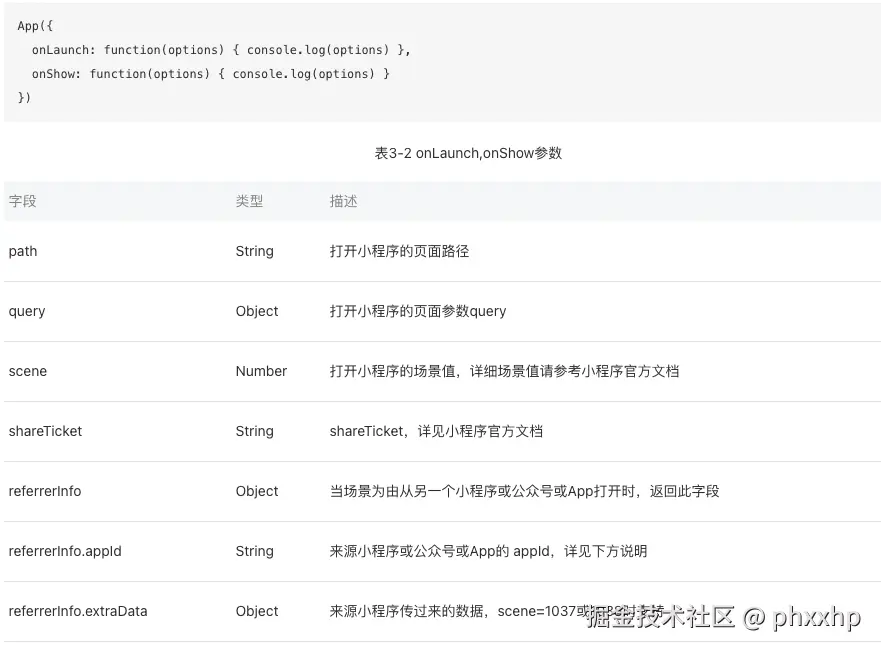Click the Object type in query row
The width and height of the screenshot is (881, 651).
(257, 311)
